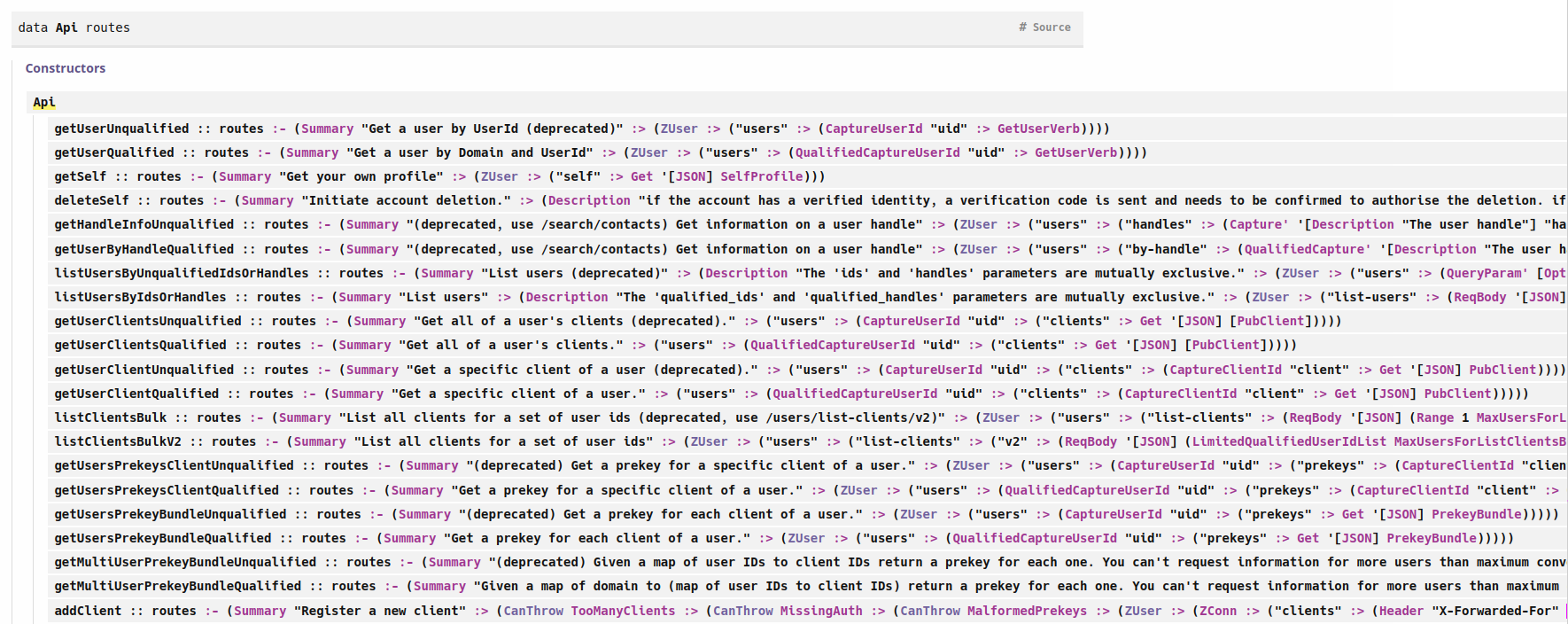Screen dimensions: 1568x624
Task: Click the getMultiUserPrekeyBundleQualified field name
Action: click(x=178, y=586)
